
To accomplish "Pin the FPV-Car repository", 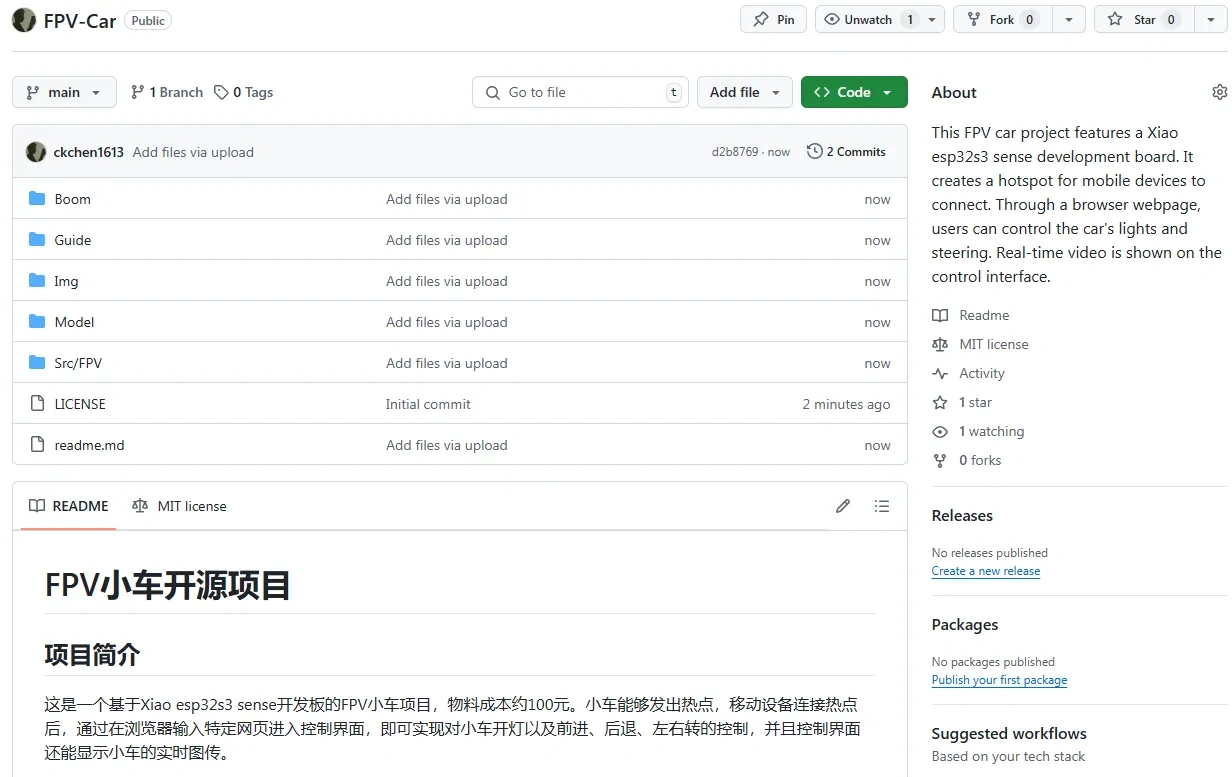I will (774, 19).
